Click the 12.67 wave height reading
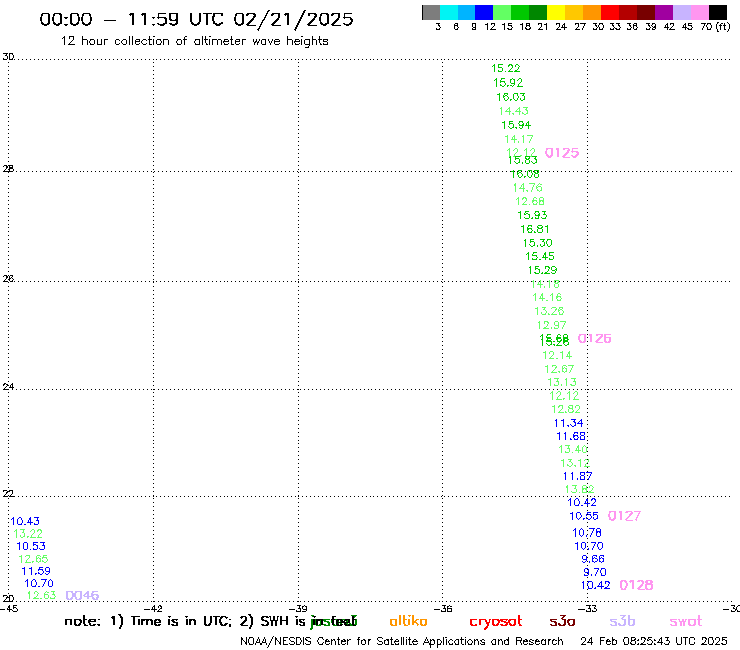Screen dimensions: 740x650 coord(559,369)
